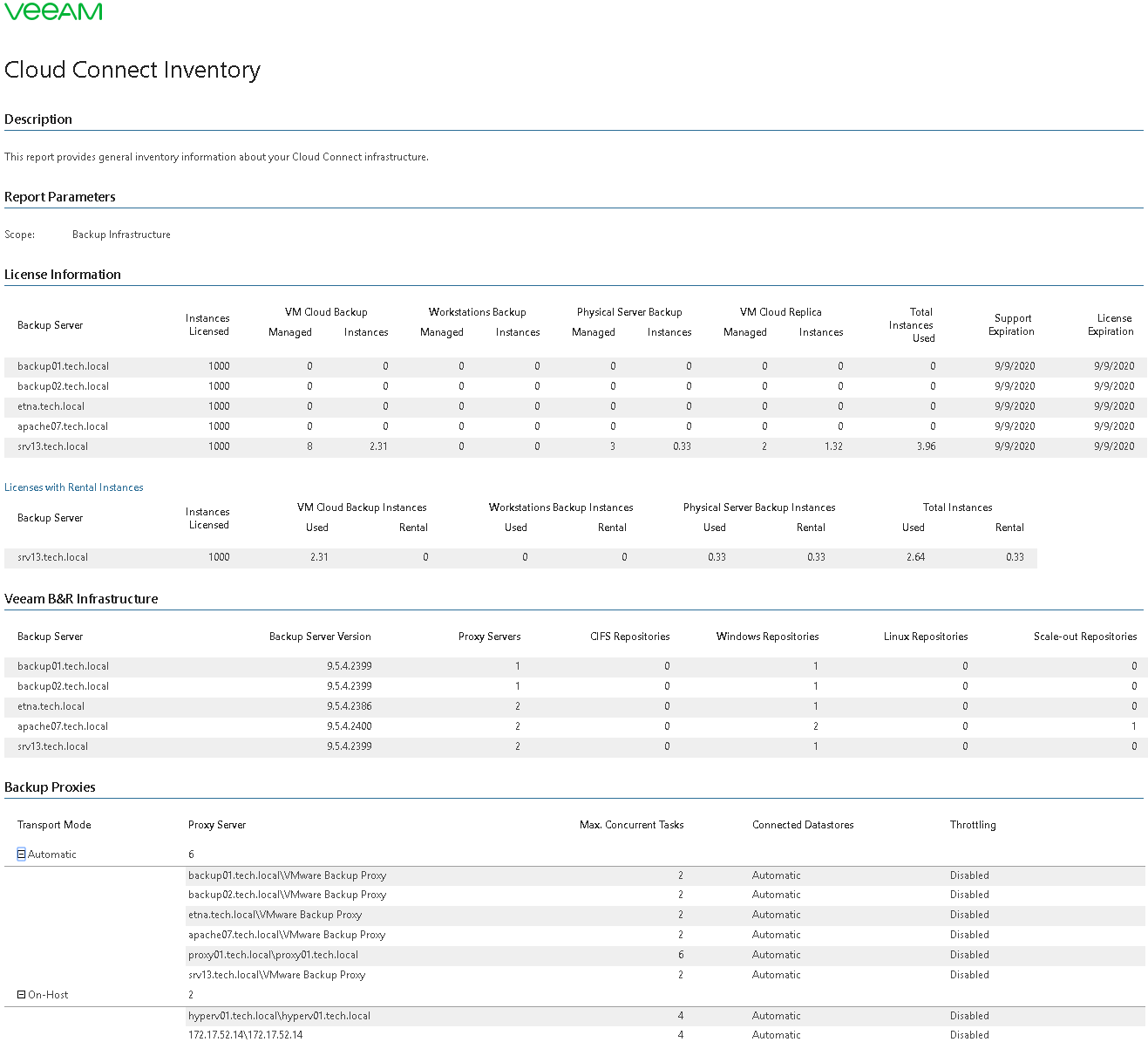Select the Report Parameters heading
Image resolution: width=1148 pixels, height=1042 pixels.
(60, 197)
